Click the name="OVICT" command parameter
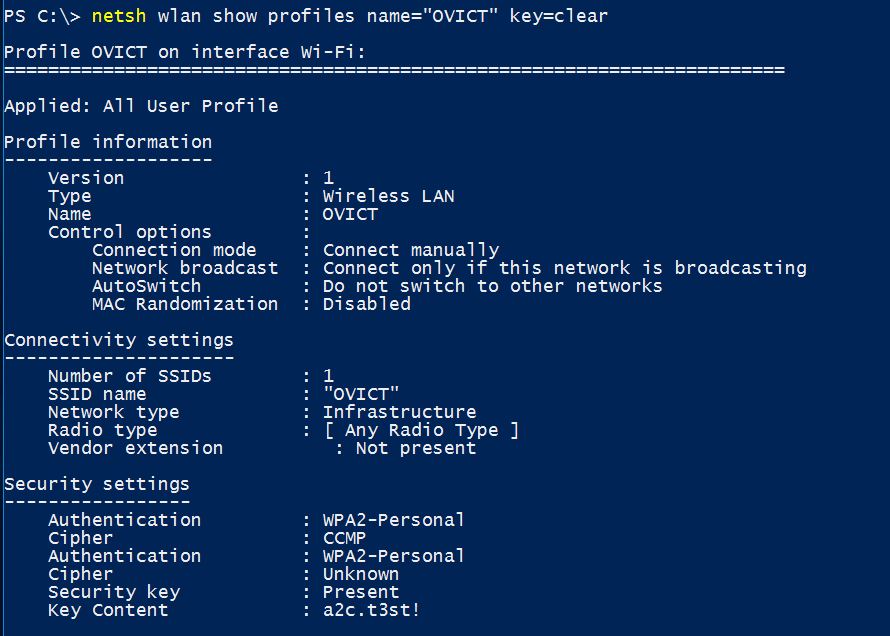 coord(432,15)
